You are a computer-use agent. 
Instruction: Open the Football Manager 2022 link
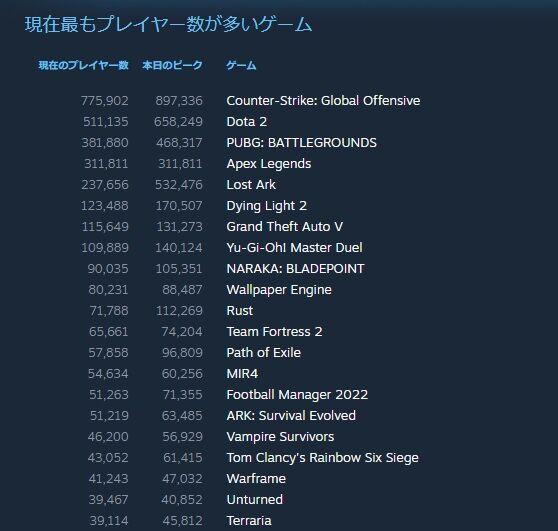[x=297, y=395]
